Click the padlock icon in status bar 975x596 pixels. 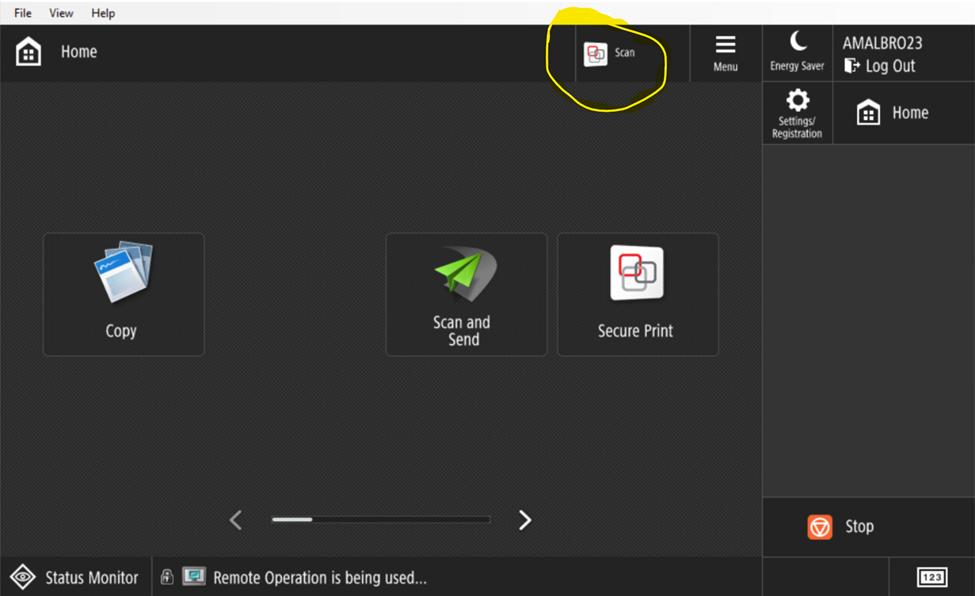167,577
